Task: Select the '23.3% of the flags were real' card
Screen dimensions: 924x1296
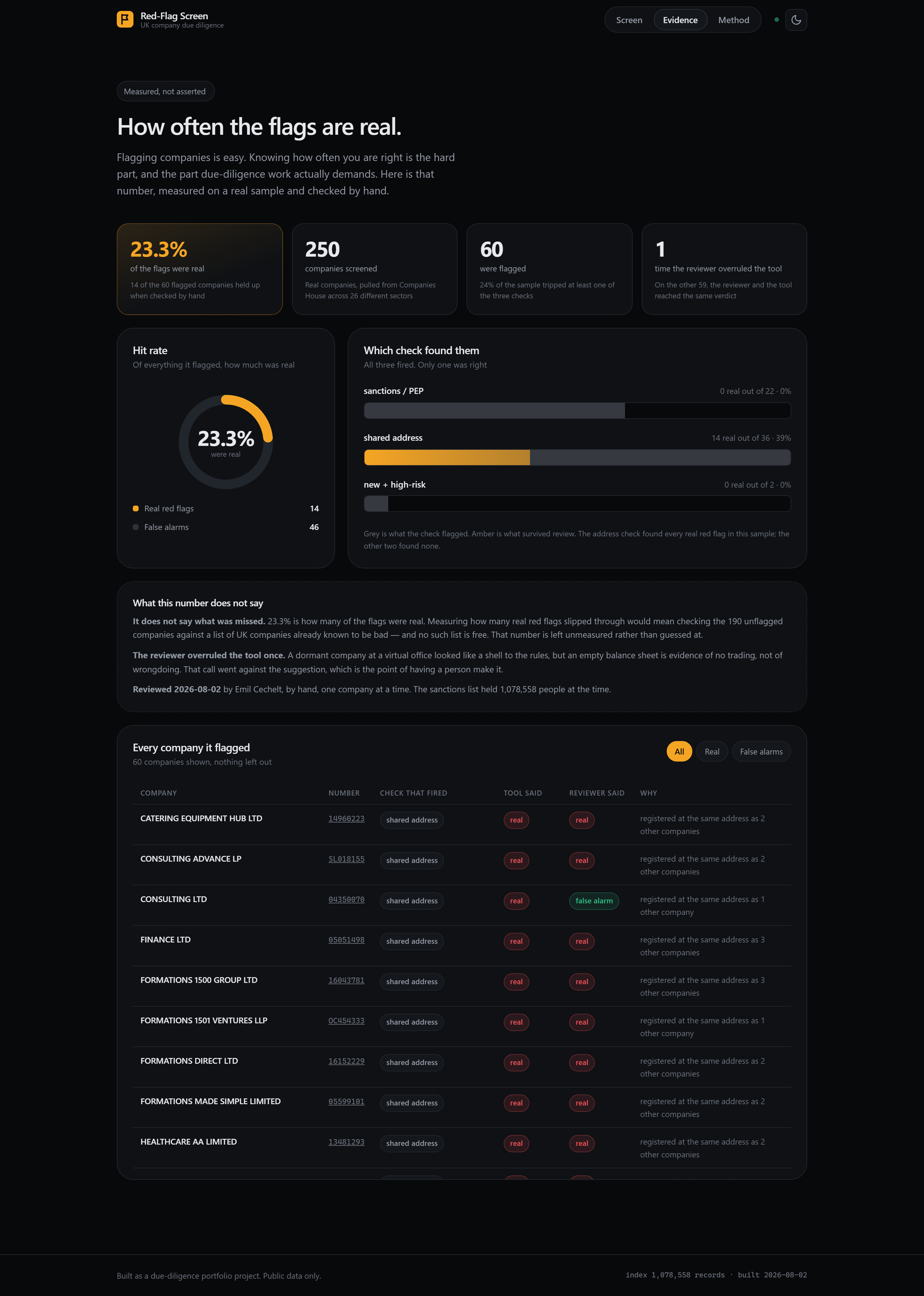Action: [x=200, y=269]
